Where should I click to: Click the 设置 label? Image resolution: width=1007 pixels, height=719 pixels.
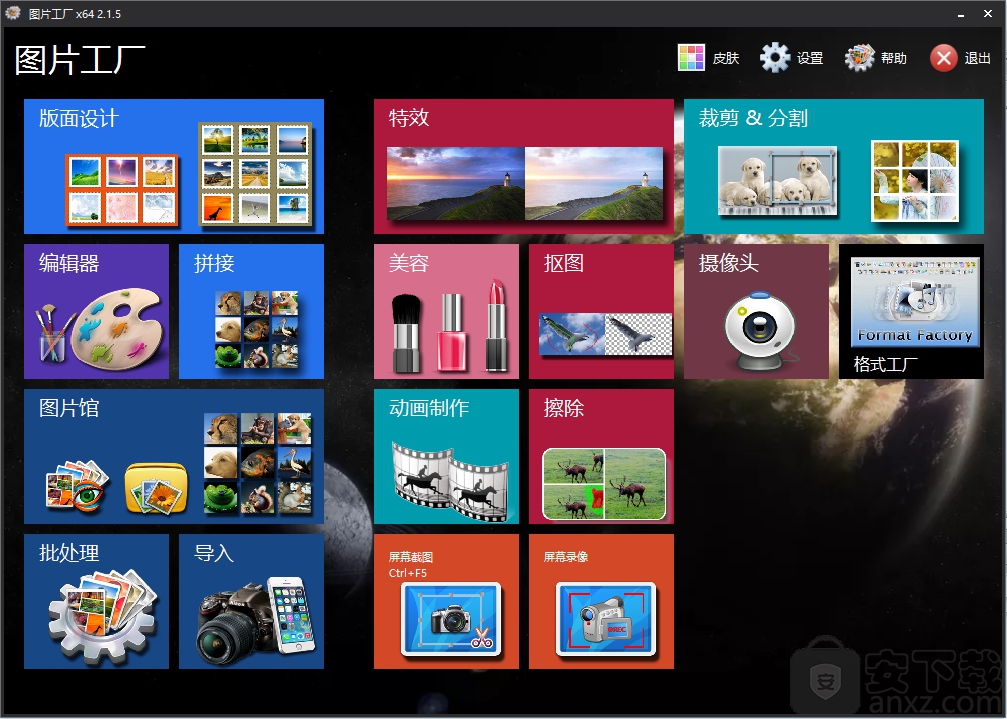[810, 58]
